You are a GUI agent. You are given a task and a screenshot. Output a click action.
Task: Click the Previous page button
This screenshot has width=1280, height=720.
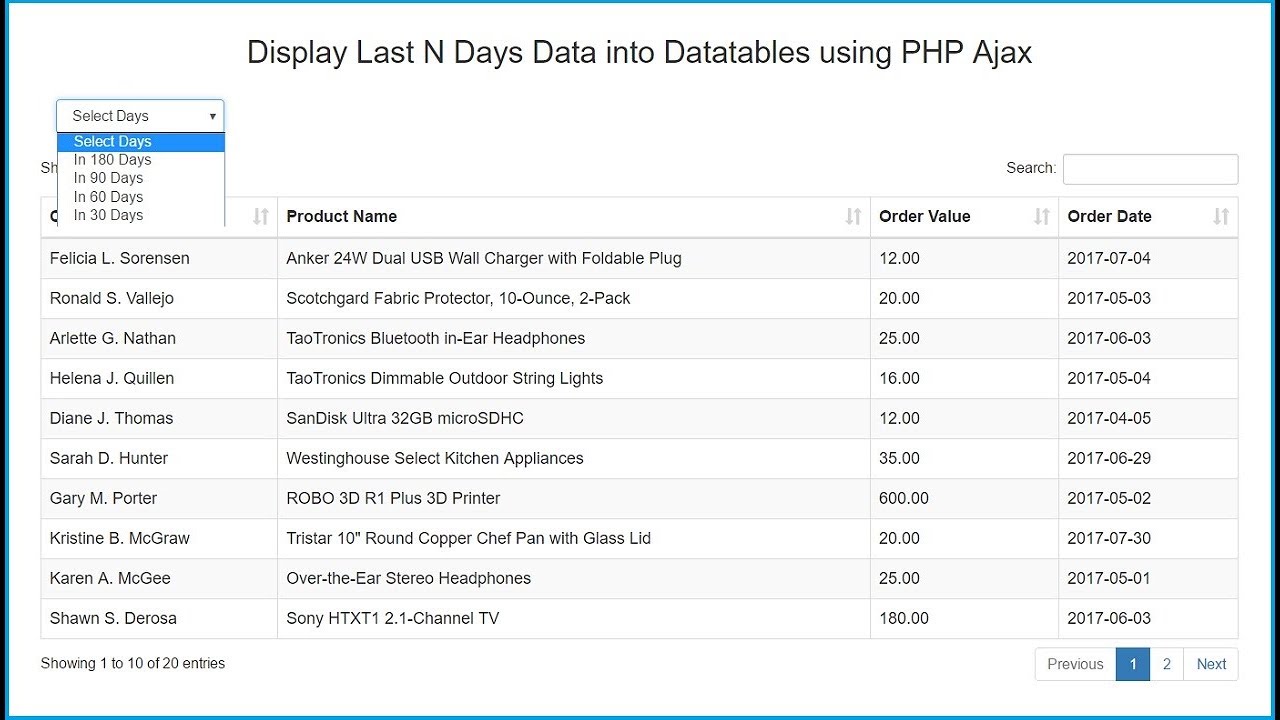click(1075, 664)
